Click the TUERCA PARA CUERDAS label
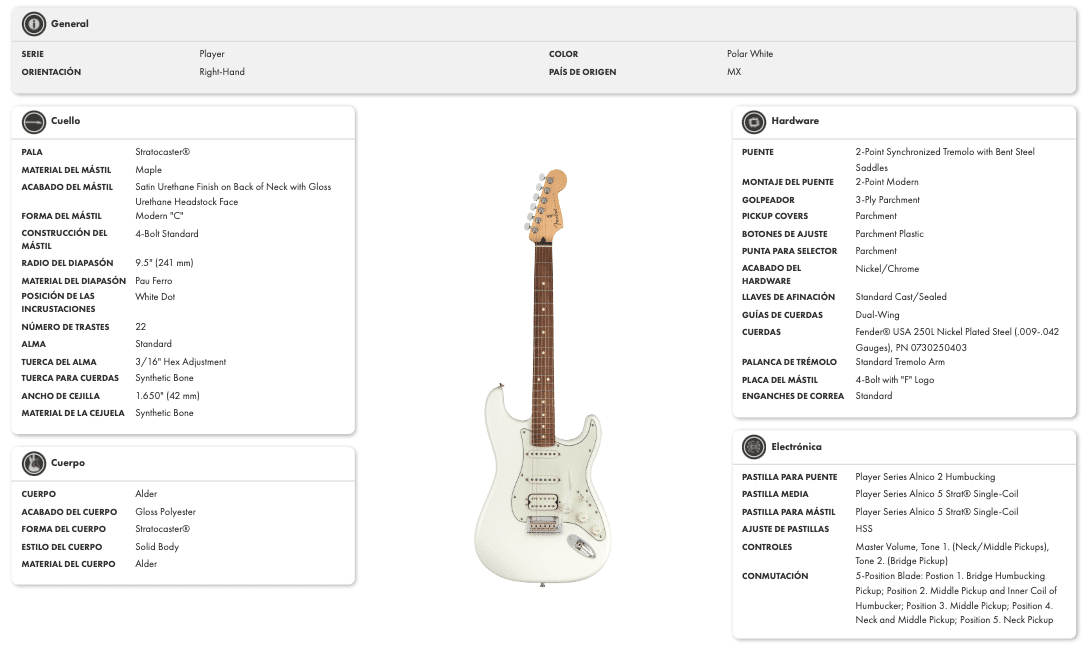This screenshot has height=648, width=1086. pos(70,378)
